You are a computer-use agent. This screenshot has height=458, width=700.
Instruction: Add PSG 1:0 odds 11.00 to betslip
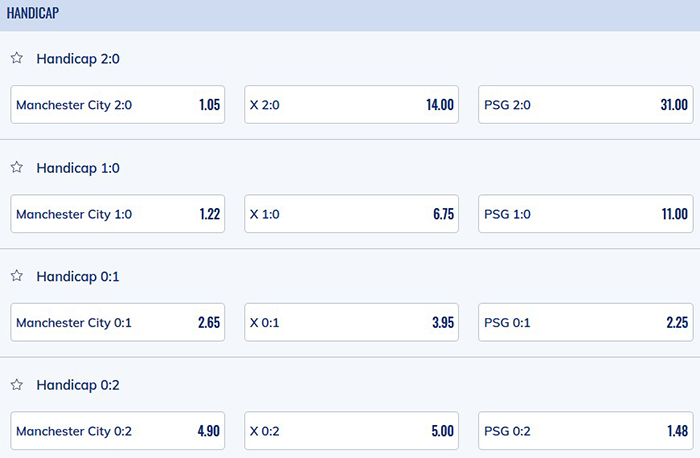(x=586, y=213)
